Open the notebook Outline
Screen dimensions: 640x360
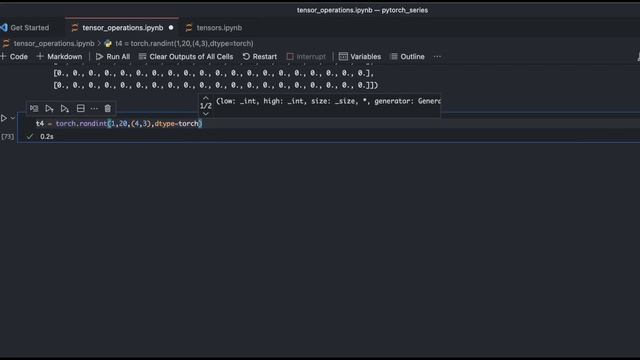tap(407, 57)
